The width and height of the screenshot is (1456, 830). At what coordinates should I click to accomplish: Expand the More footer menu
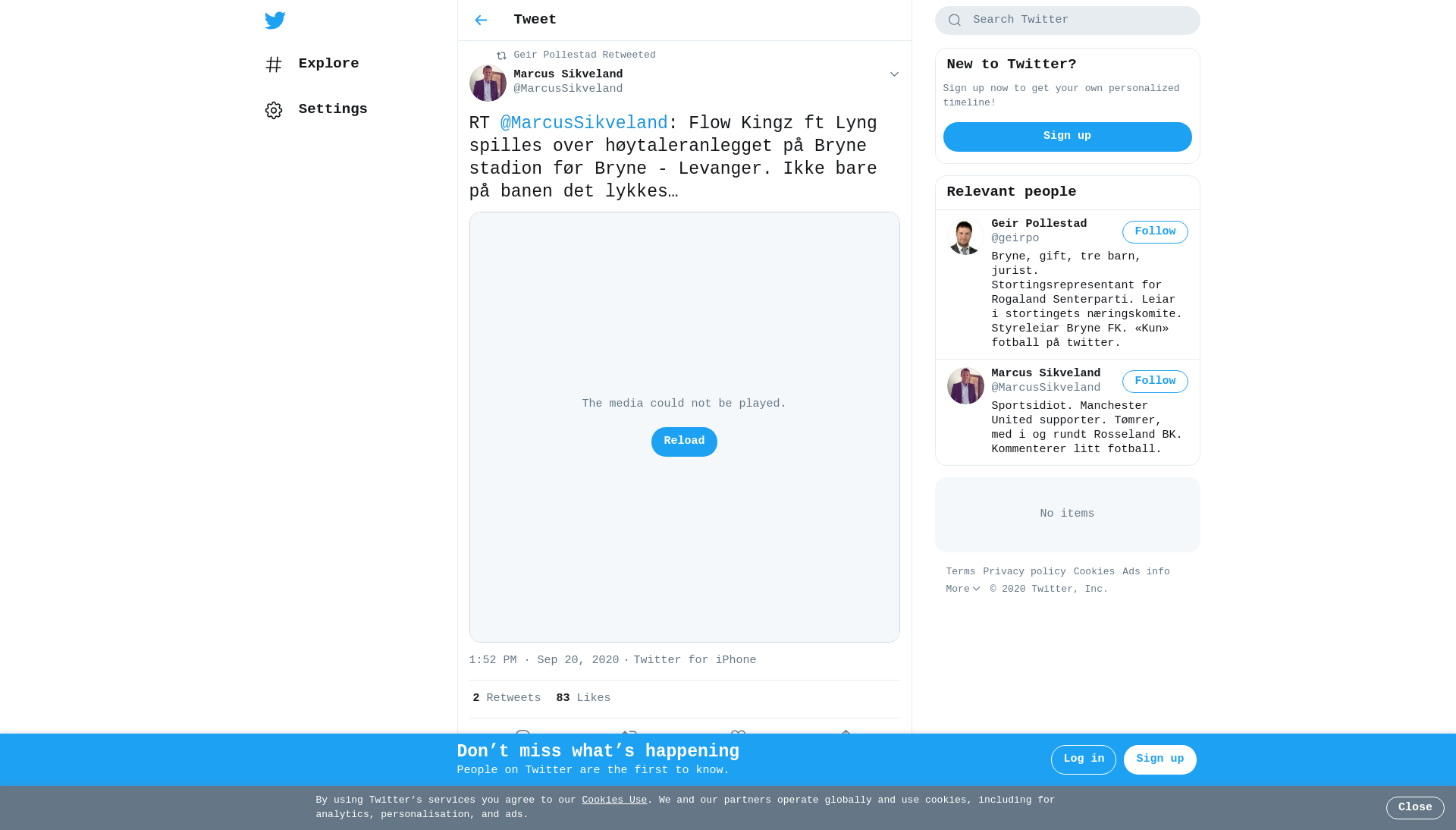pyautogui.click(x=963, y=589)
